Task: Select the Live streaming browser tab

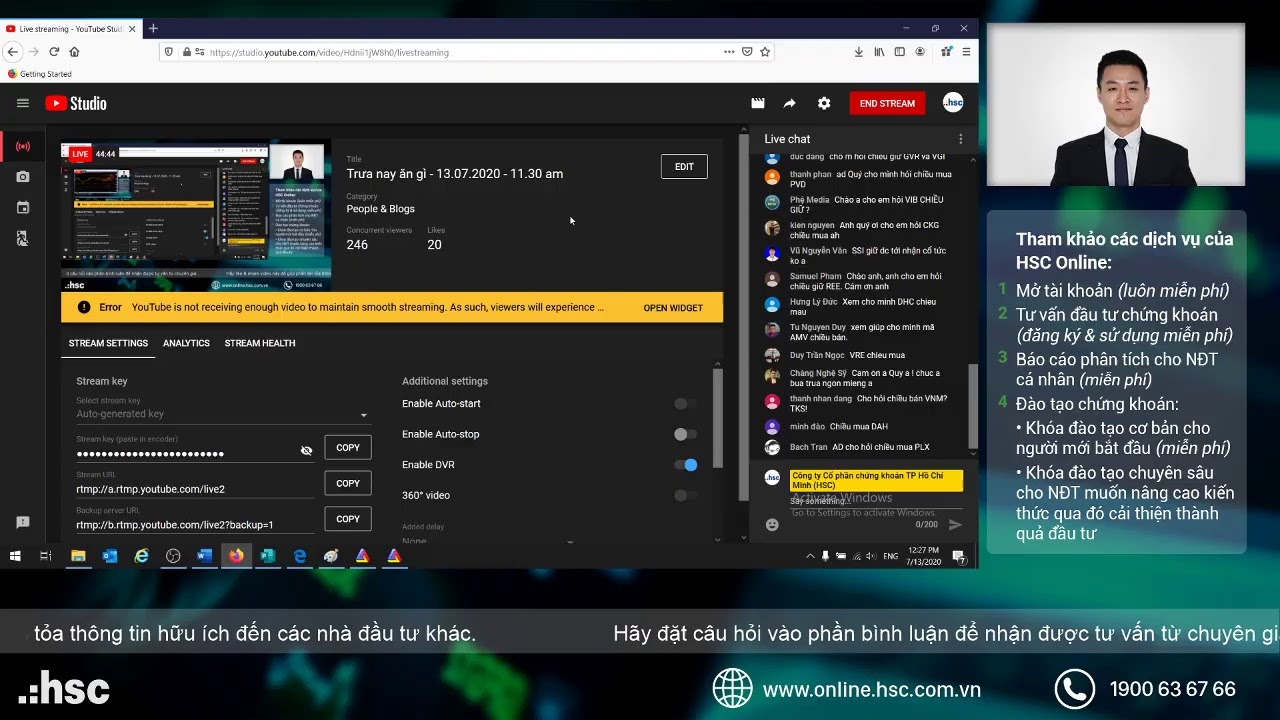Action: tap(70, 29)
